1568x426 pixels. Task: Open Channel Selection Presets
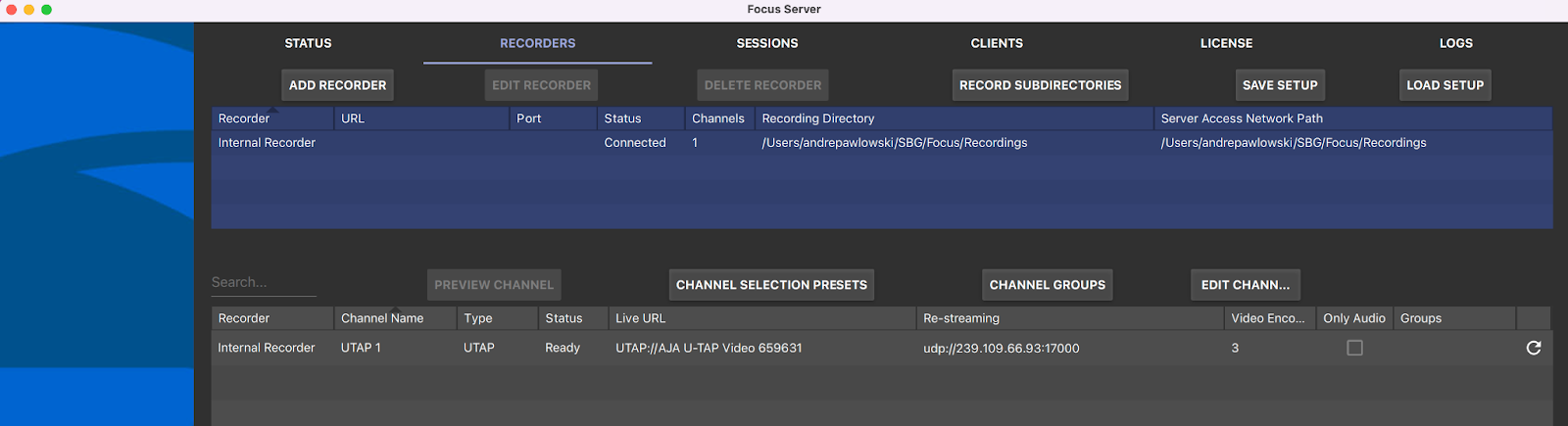pyautogui.click(x=771, y=285)
